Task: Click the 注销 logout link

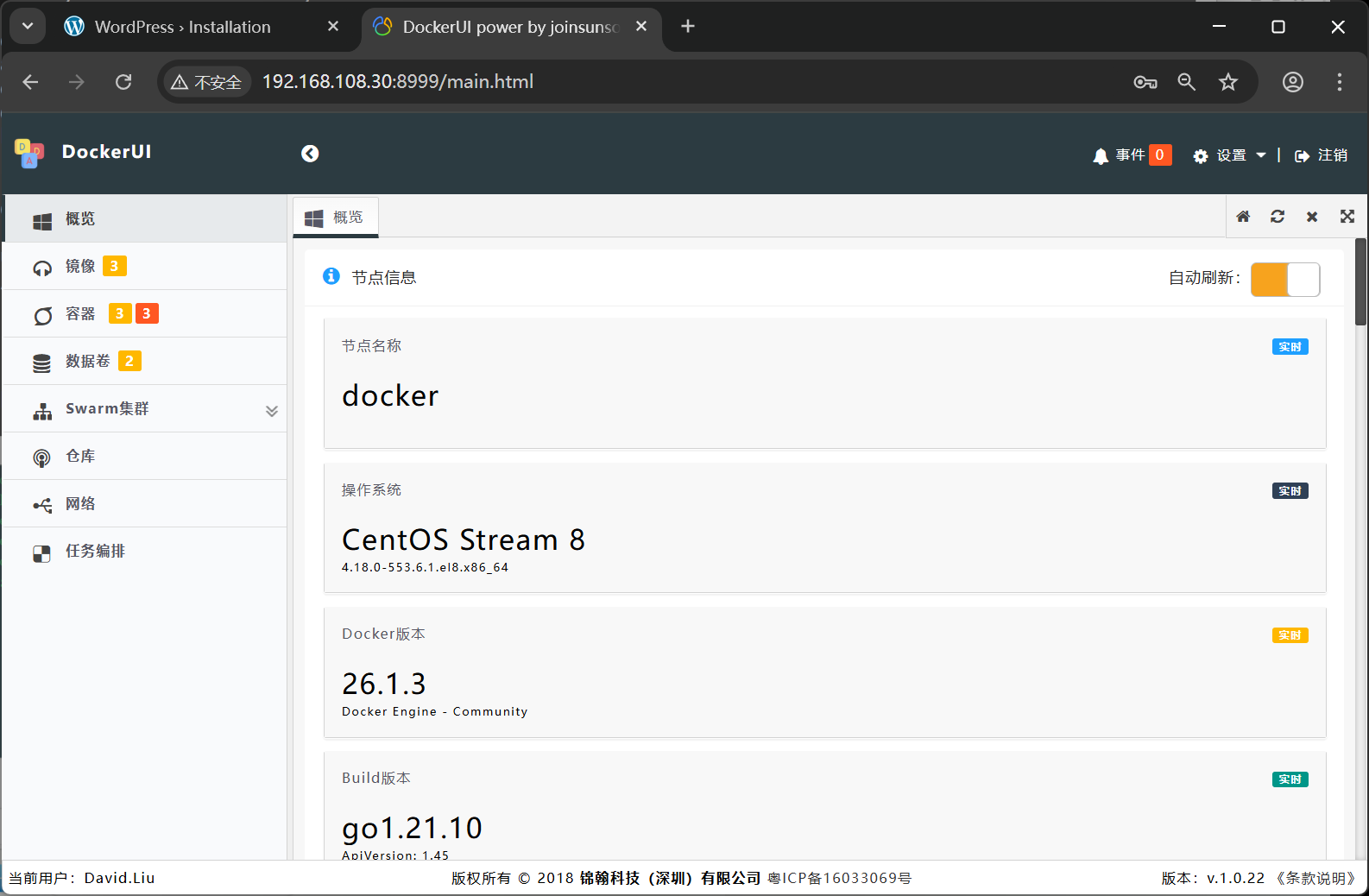Action: 1321,155
